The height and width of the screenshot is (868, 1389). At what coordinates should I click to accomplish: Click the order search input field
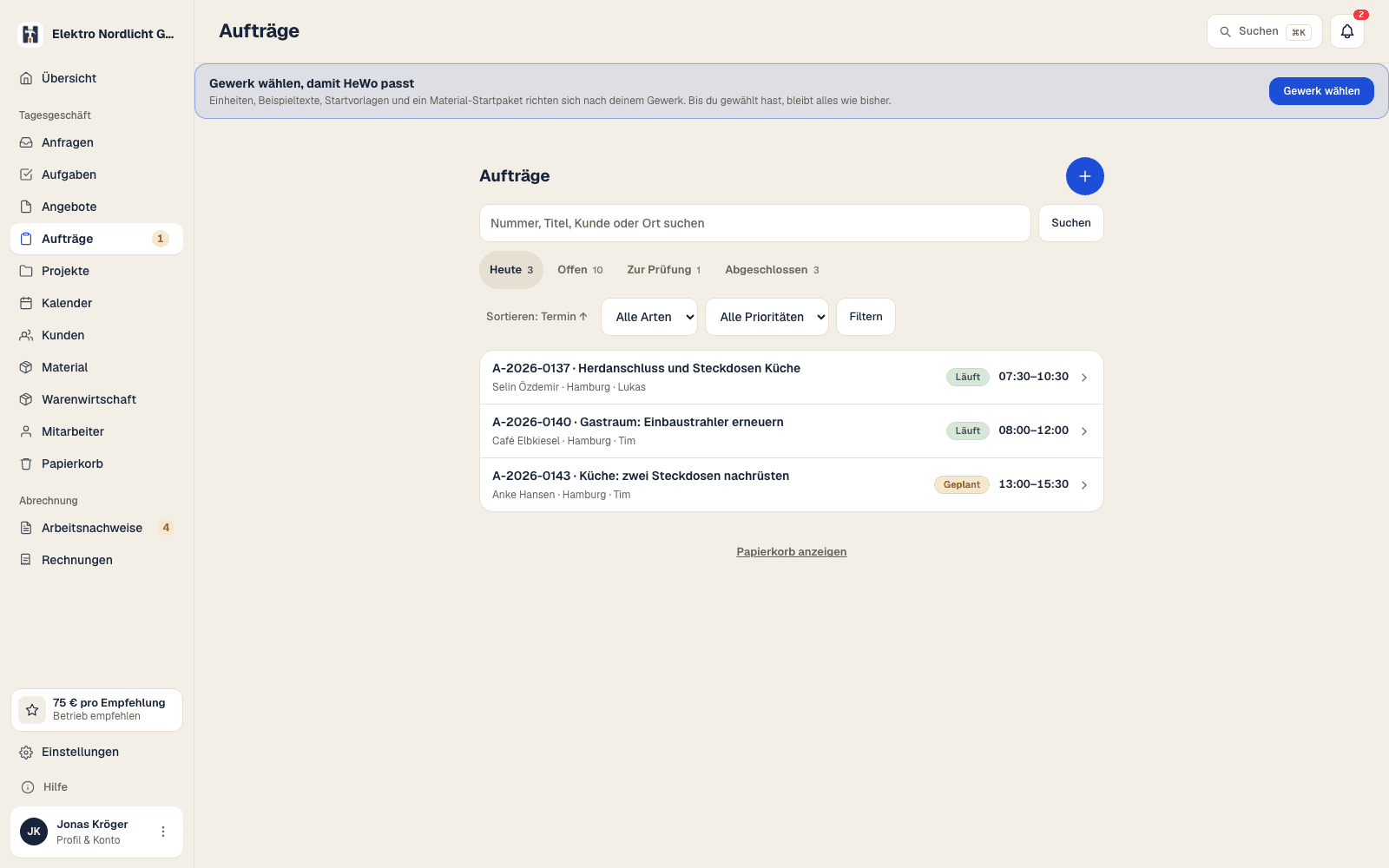[x=755, y=223]
